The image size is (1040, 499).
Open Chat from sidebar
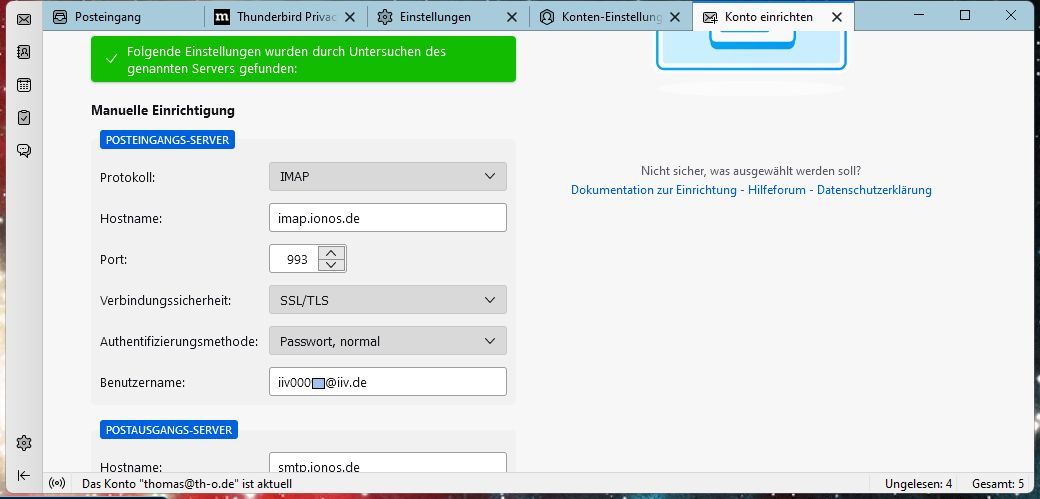[x=24, y=151]
